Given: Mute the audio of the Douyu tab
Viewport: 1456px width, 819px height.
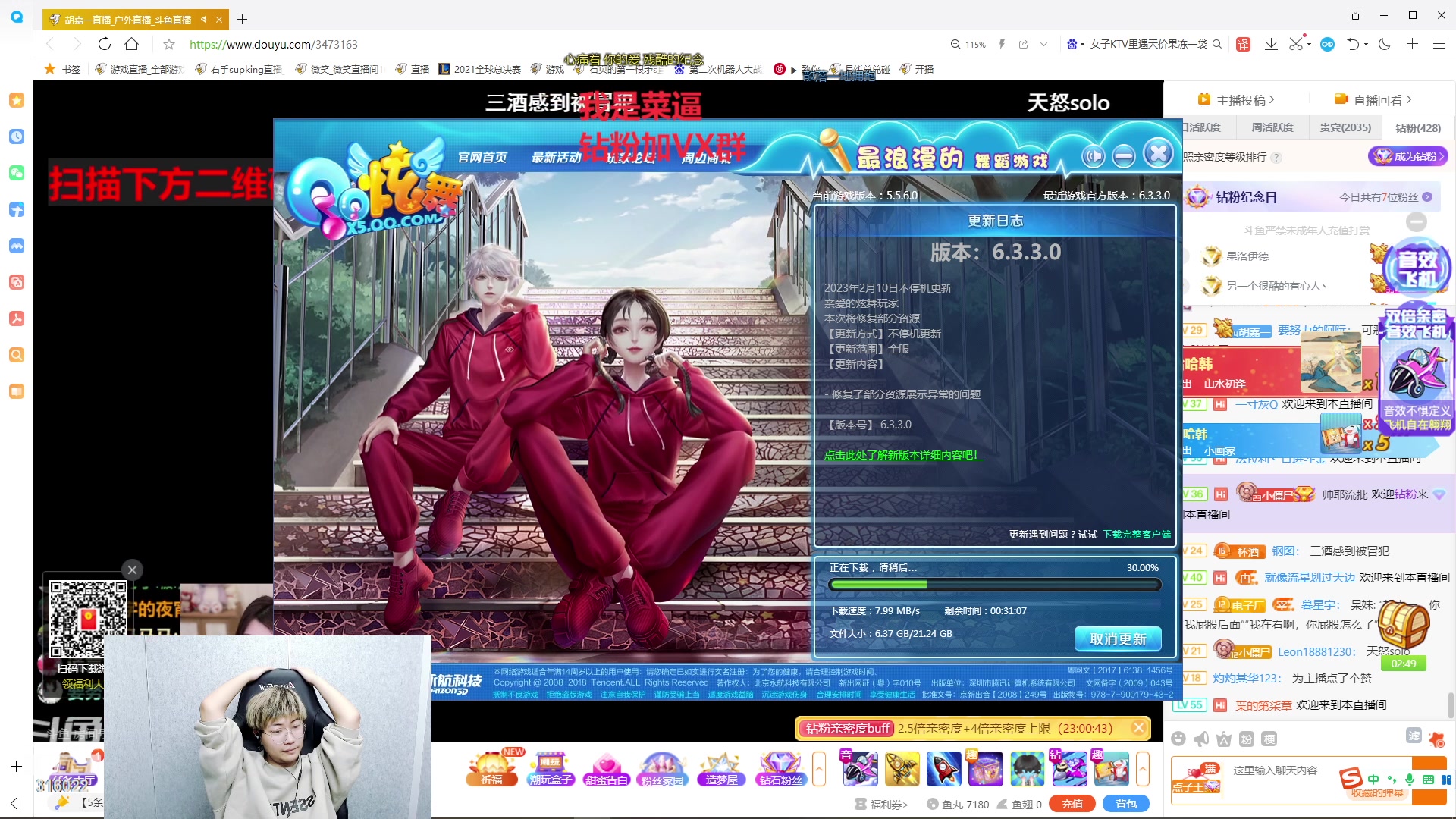Looking at the screenshot, I should [203, 19].
